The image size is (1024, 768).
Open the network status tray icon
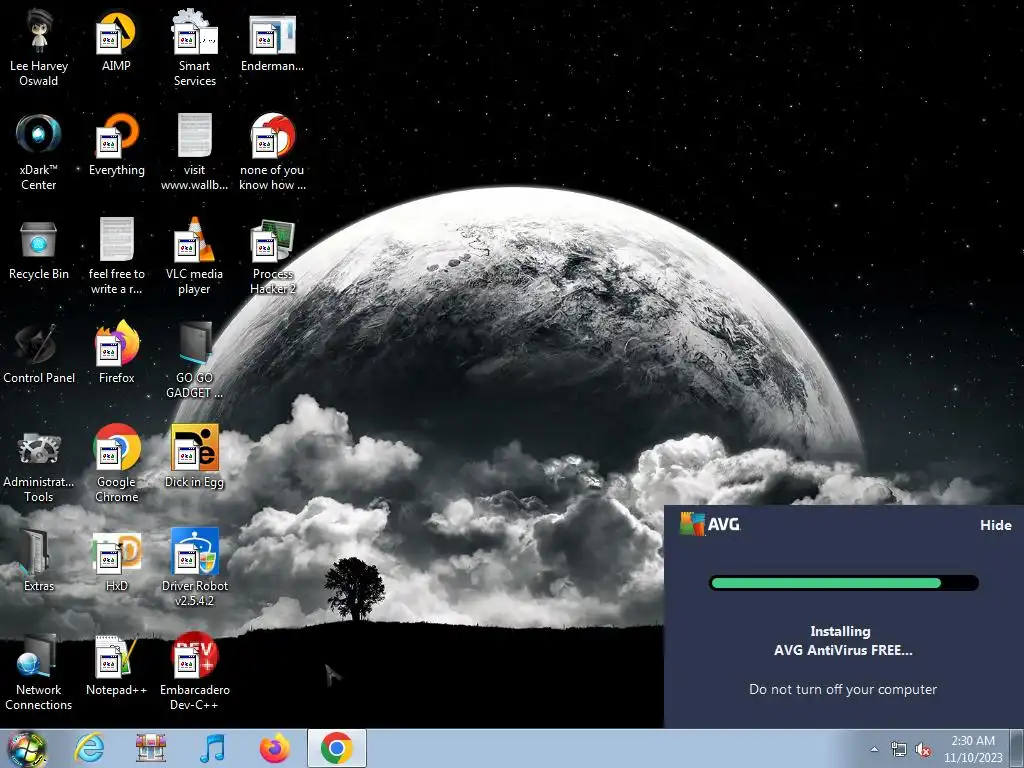(899, 749)
